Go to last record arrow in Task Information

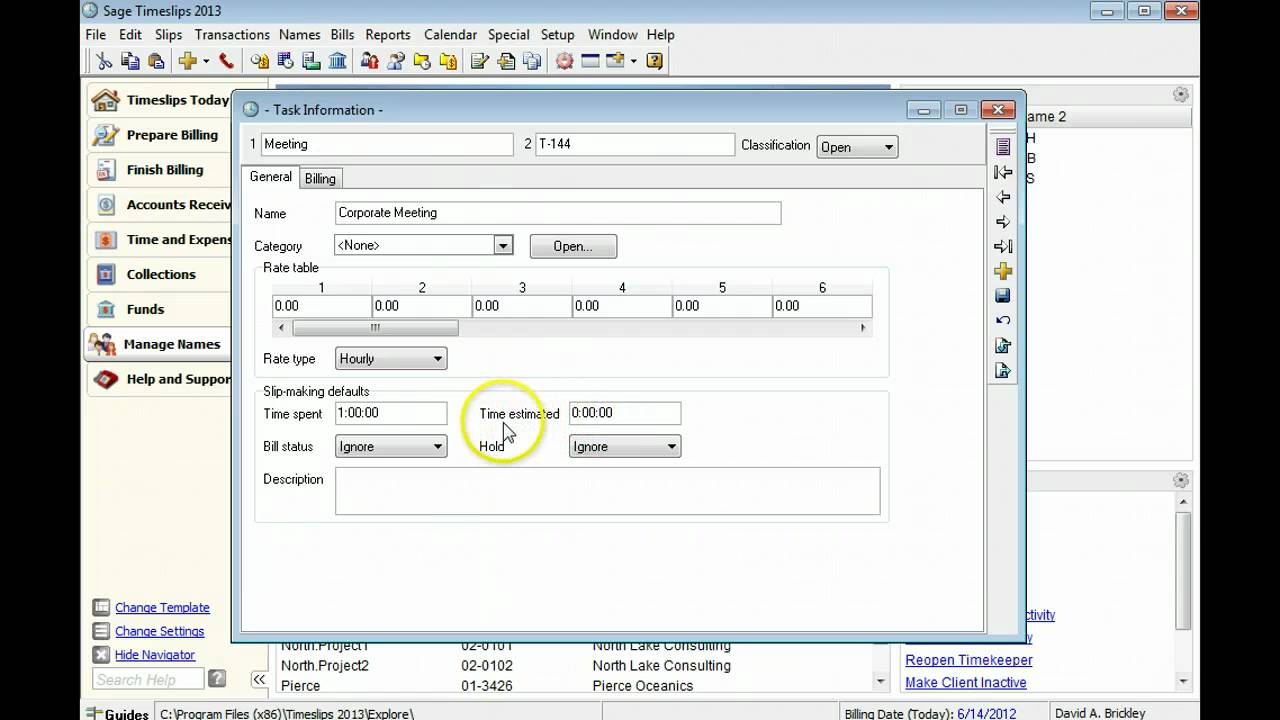click(x=1003, y=246)
